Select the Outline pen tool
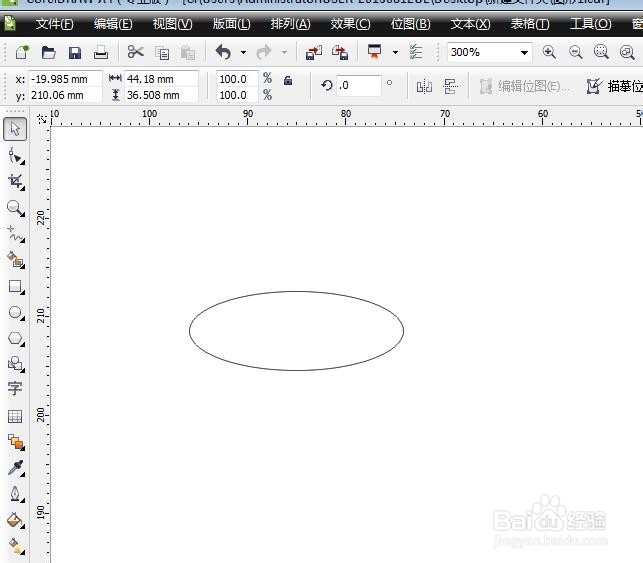Image resolution: width=643 pixels, height=563 pixels. tap(16, 494)
